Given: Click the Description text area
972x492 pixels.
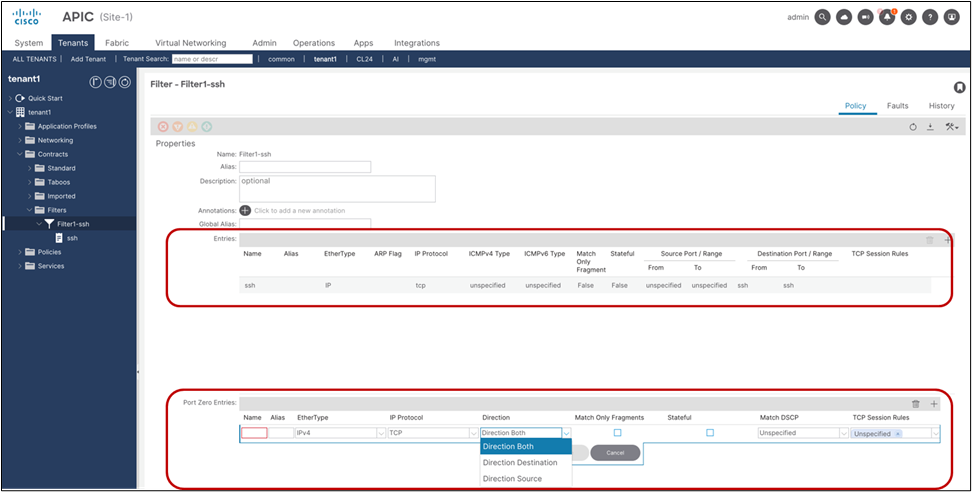Looking at the screenshot, I should 337,189.
